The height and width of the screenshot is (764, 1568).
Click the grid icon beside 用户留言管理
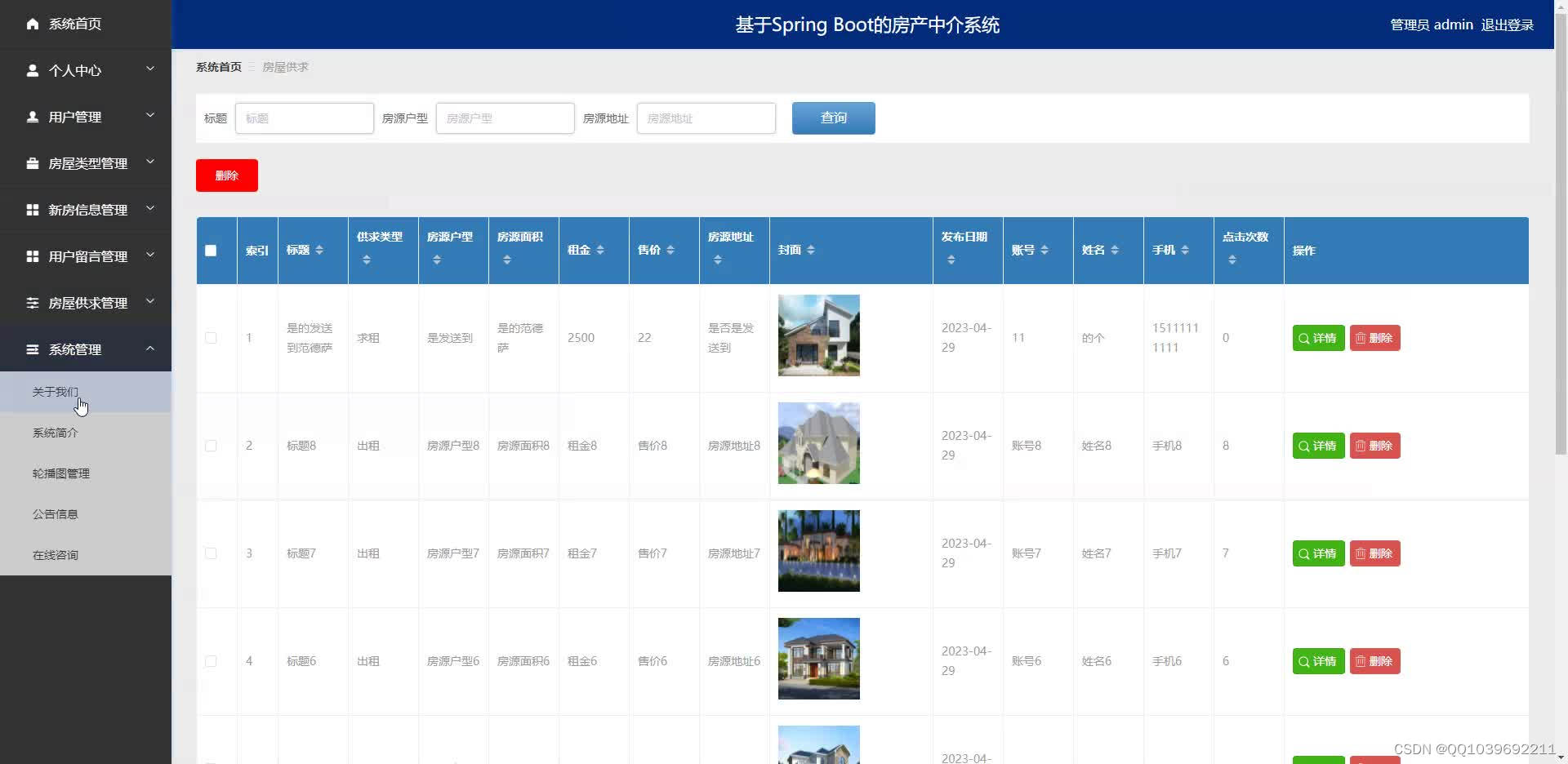coord(33,256)
